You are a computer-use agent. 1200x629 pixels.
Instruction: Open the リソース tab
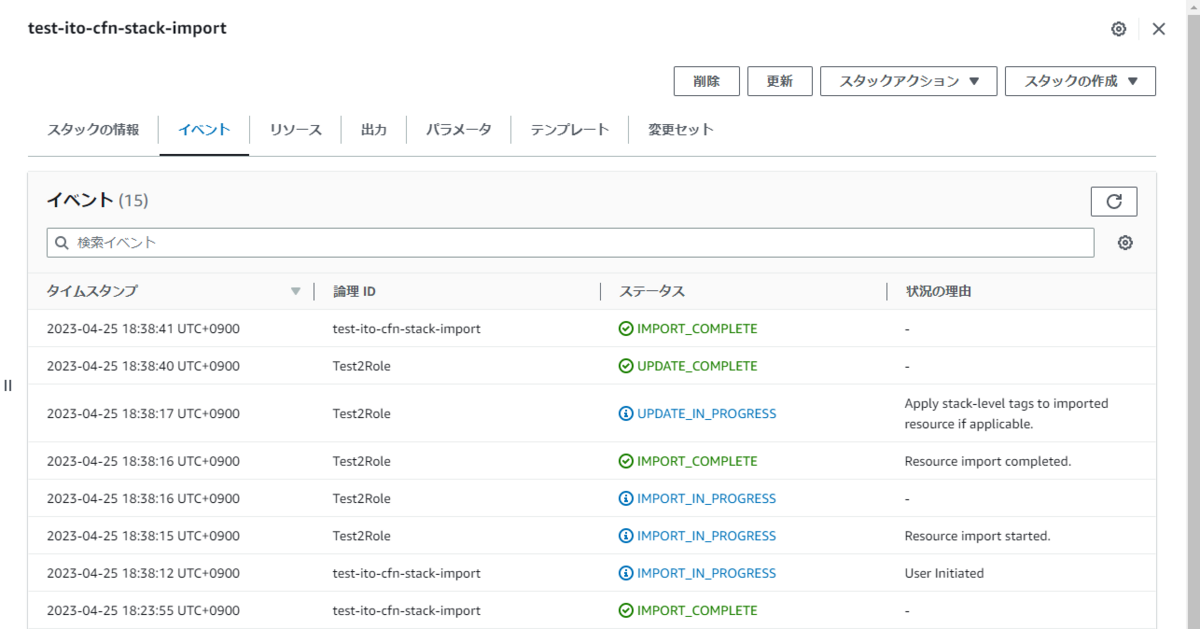[296, 130]
